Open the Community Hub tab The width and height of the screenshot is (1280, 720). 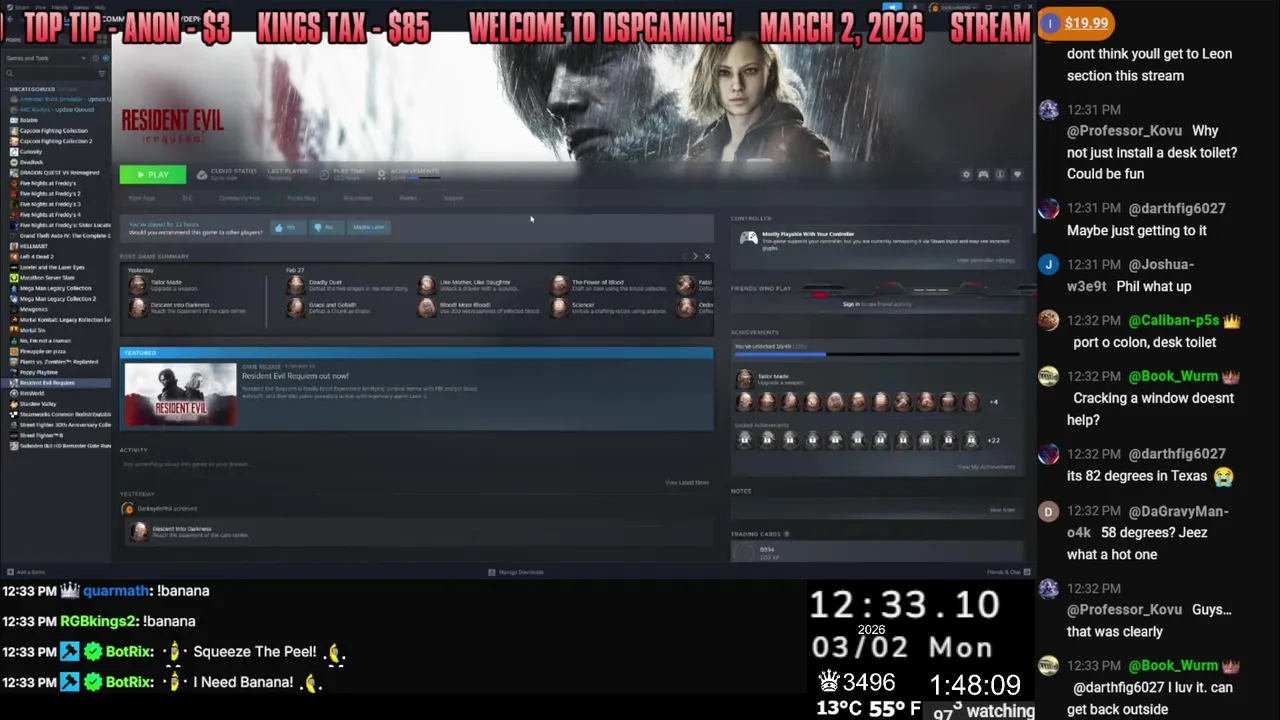point(239,198)
